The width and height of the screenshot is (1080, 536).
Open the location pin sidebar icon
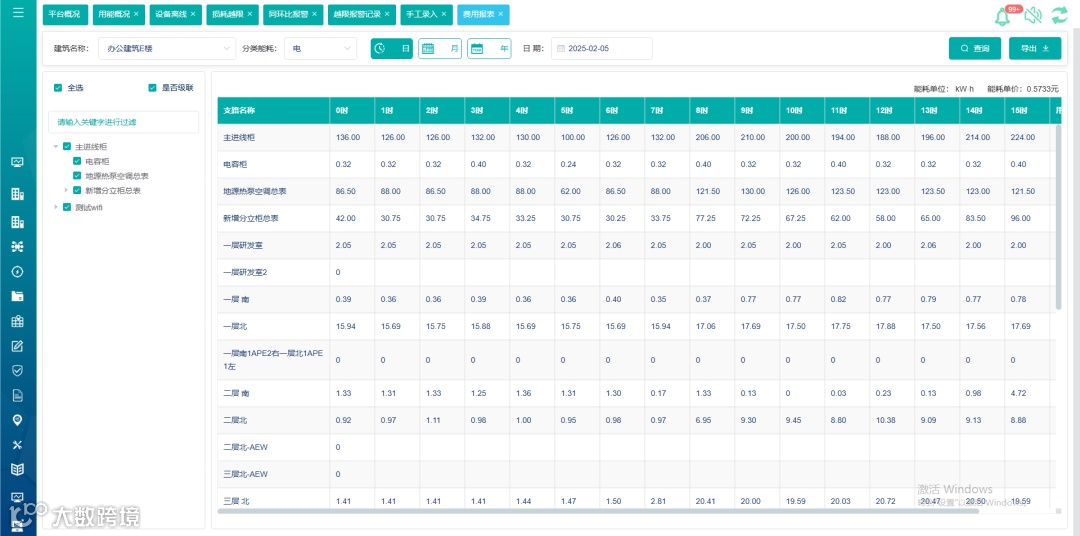pos(18,420)
